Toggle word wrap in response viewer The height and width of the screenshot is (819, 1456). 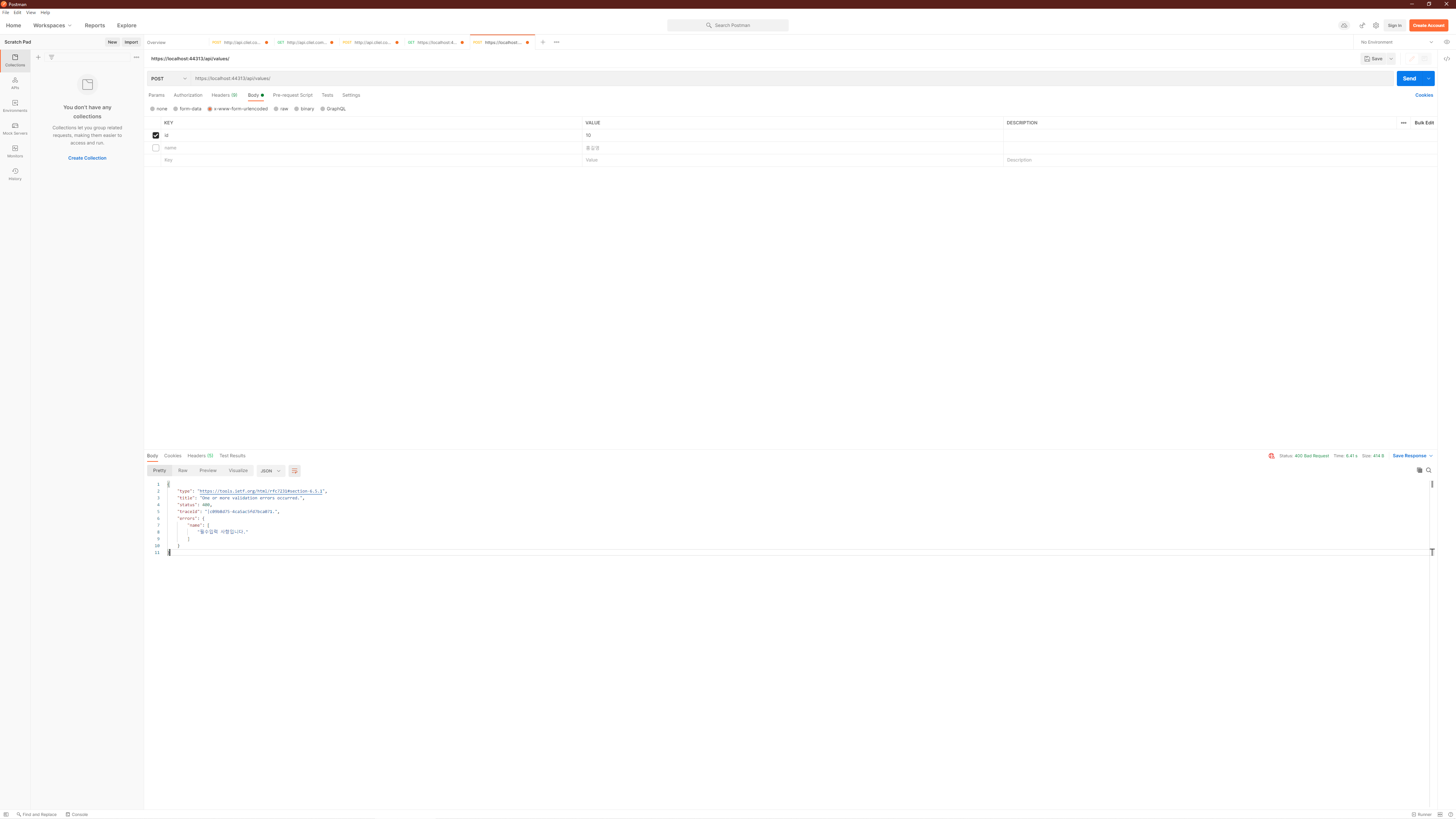[295, 471]
